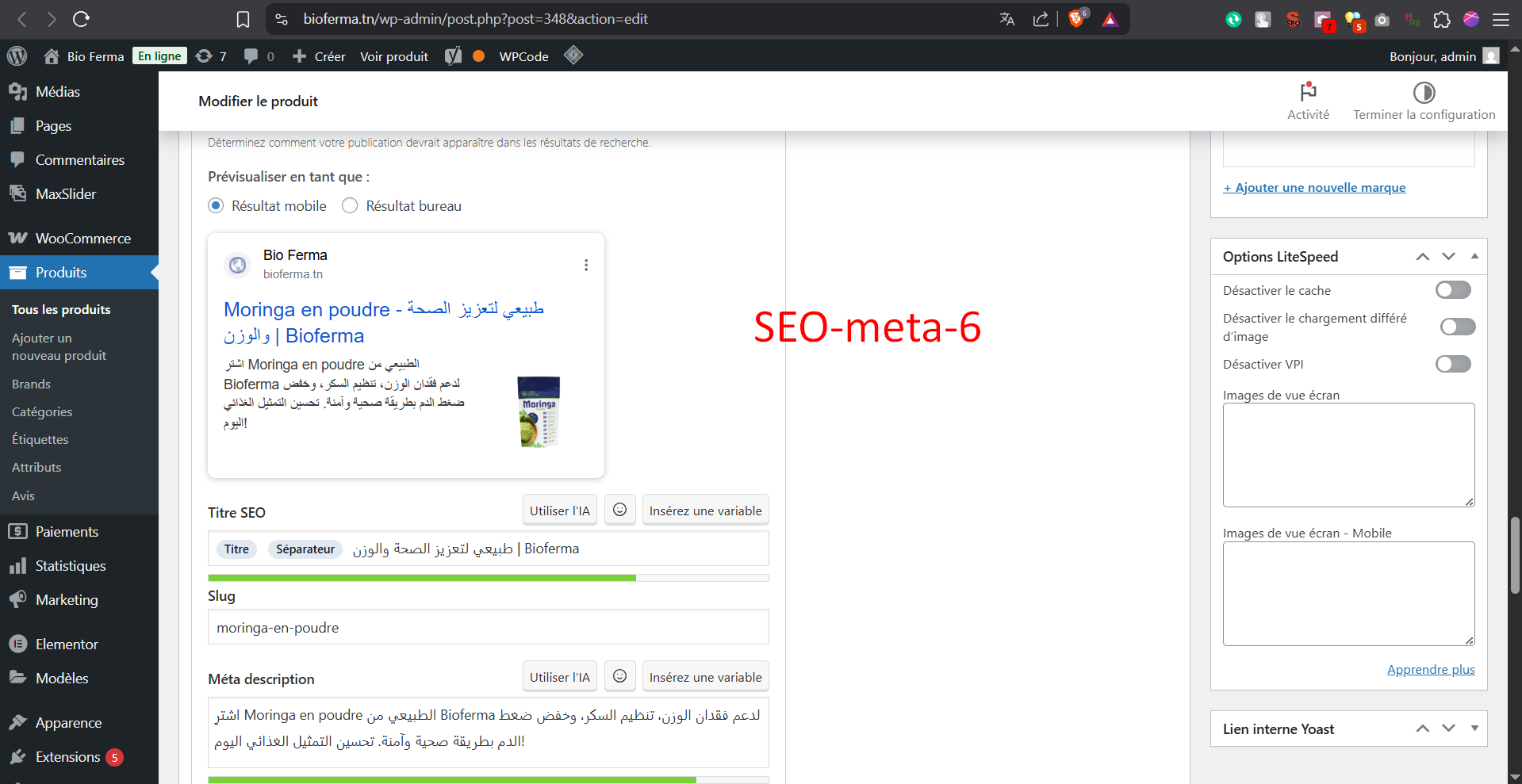Screen dimensions: 1522x784
Task: Click Ajouter une nouvelle marque link
Action: (x=1314, y=188)
